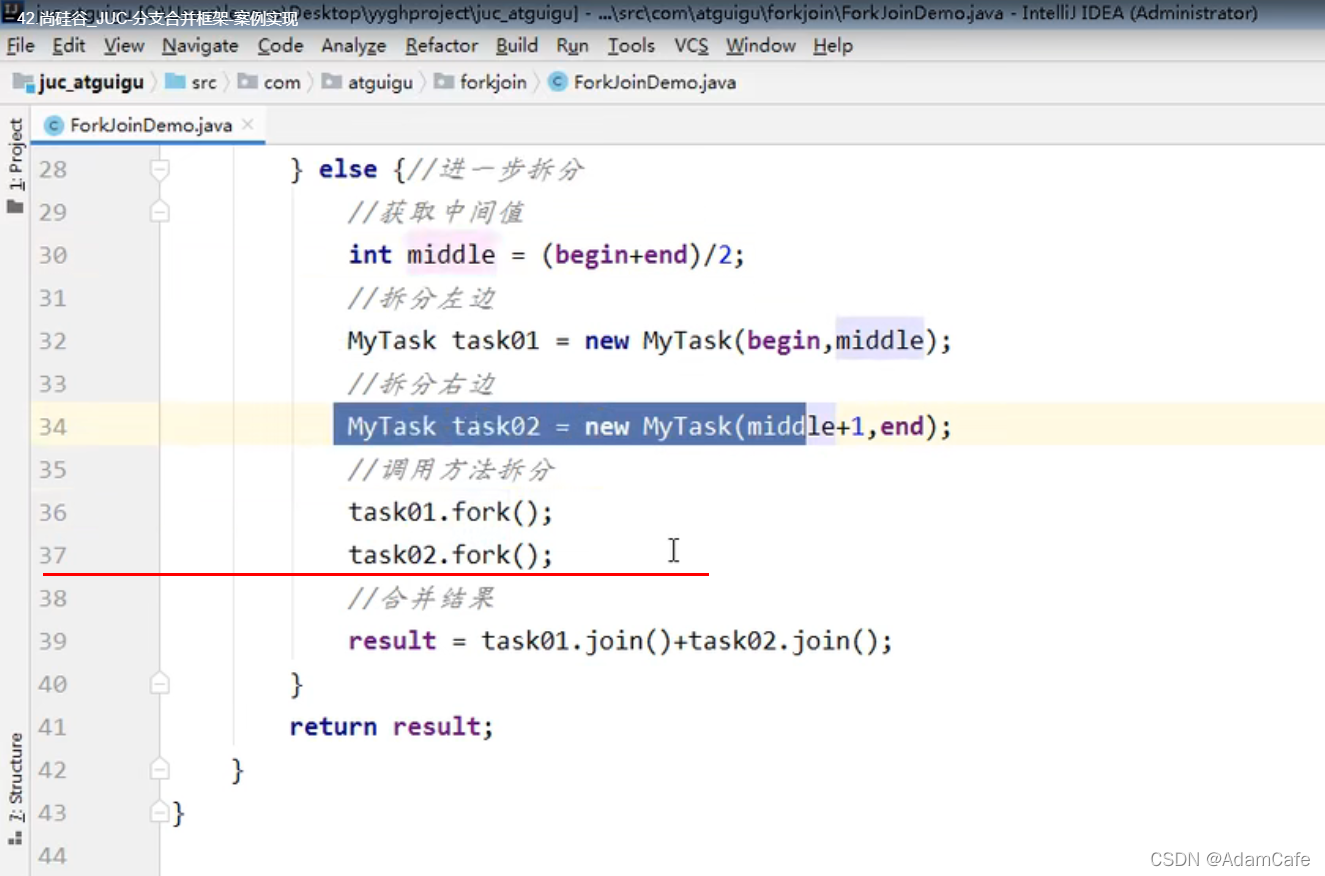Click line number 30 in gutter
This screenshot has width=1325, height=876.
pyautogui.click(x=52, y=255)
